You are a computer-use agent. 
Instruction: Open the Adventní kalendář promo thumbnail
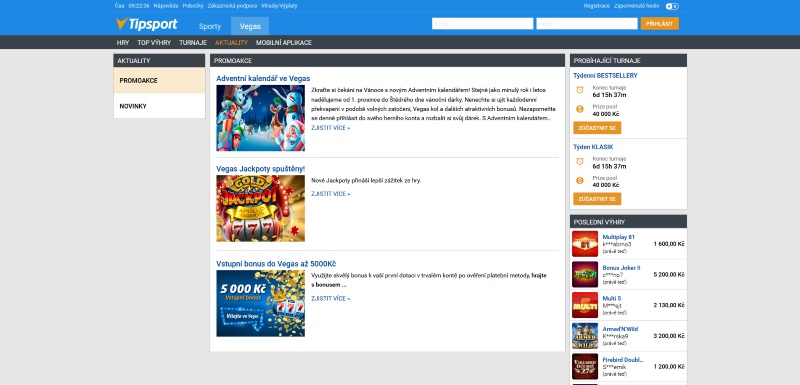click(261, 118)
